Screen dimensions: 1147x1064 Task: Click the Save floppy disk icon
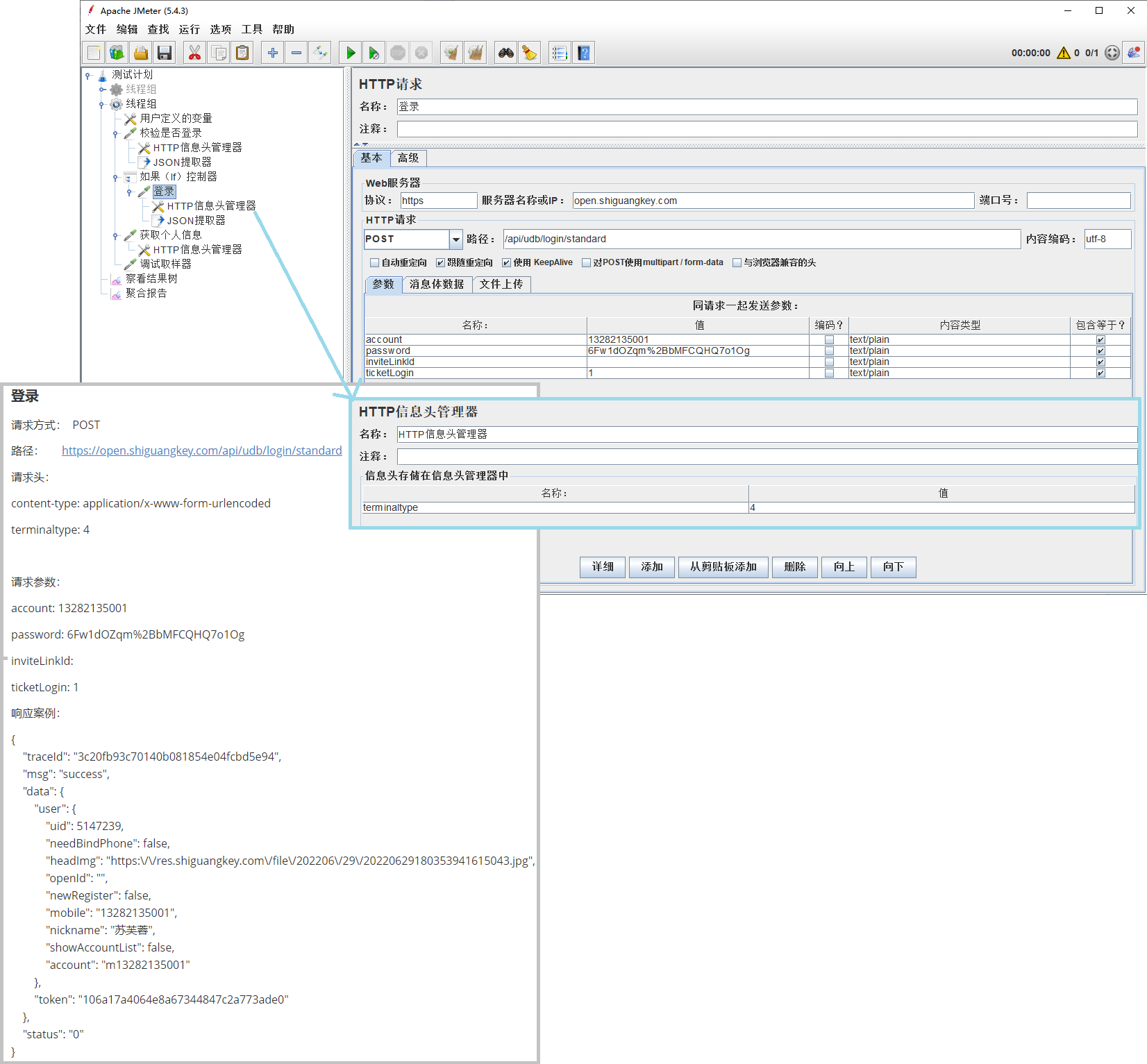pos(165,53)
